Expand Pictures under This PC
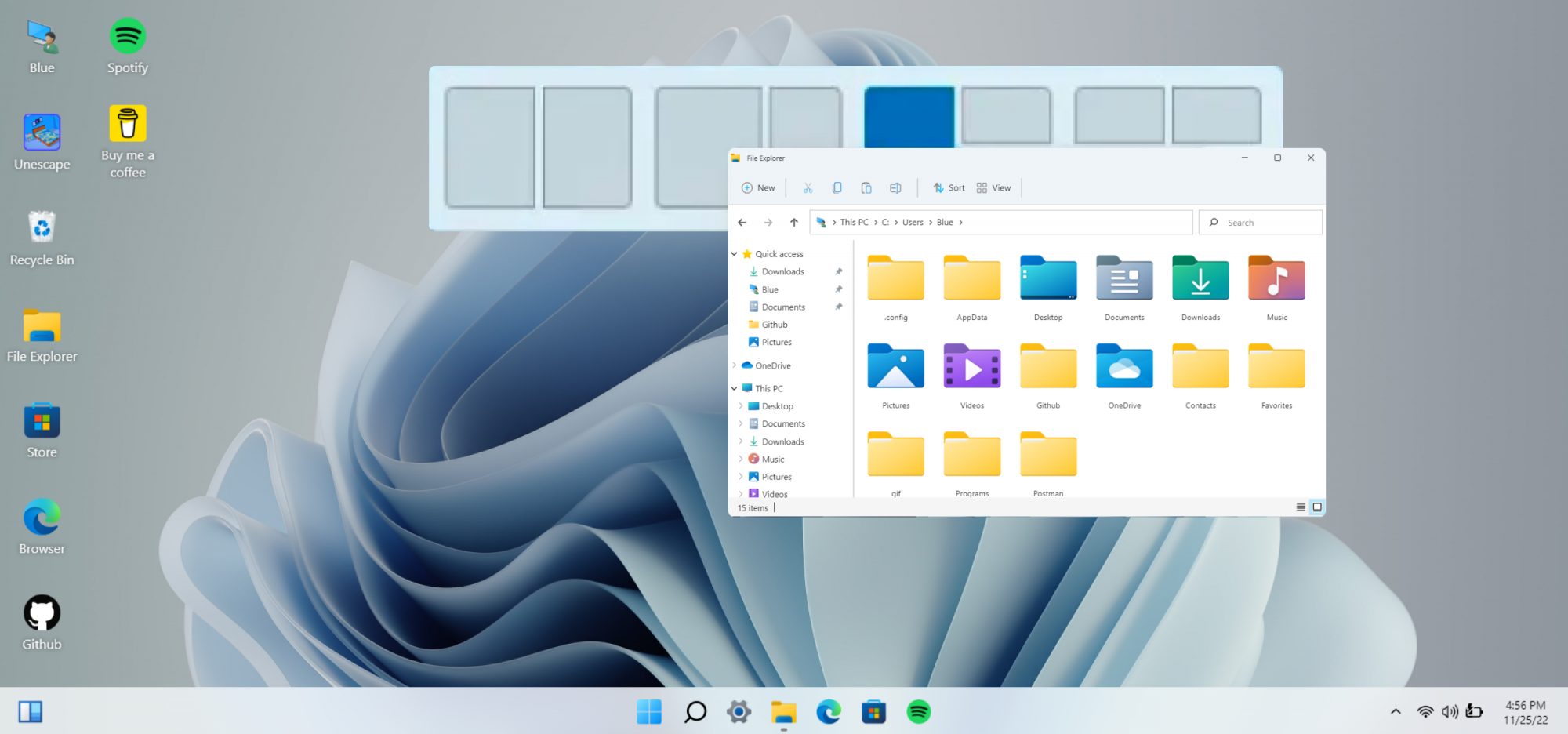 click(741, 477)
